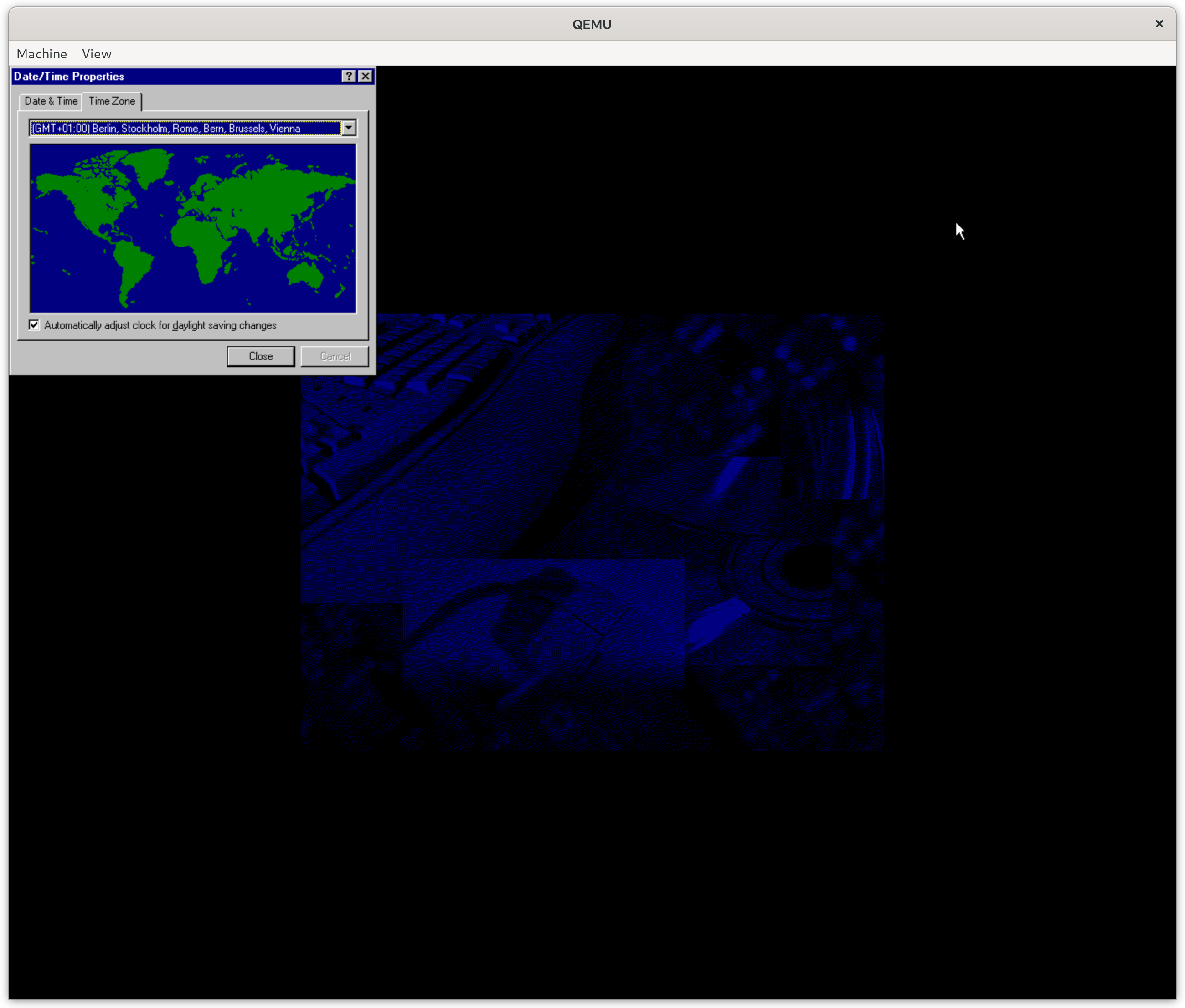Click the grayed-out Cancel button
1185x1008 pixels.
[x=335, y=356]
